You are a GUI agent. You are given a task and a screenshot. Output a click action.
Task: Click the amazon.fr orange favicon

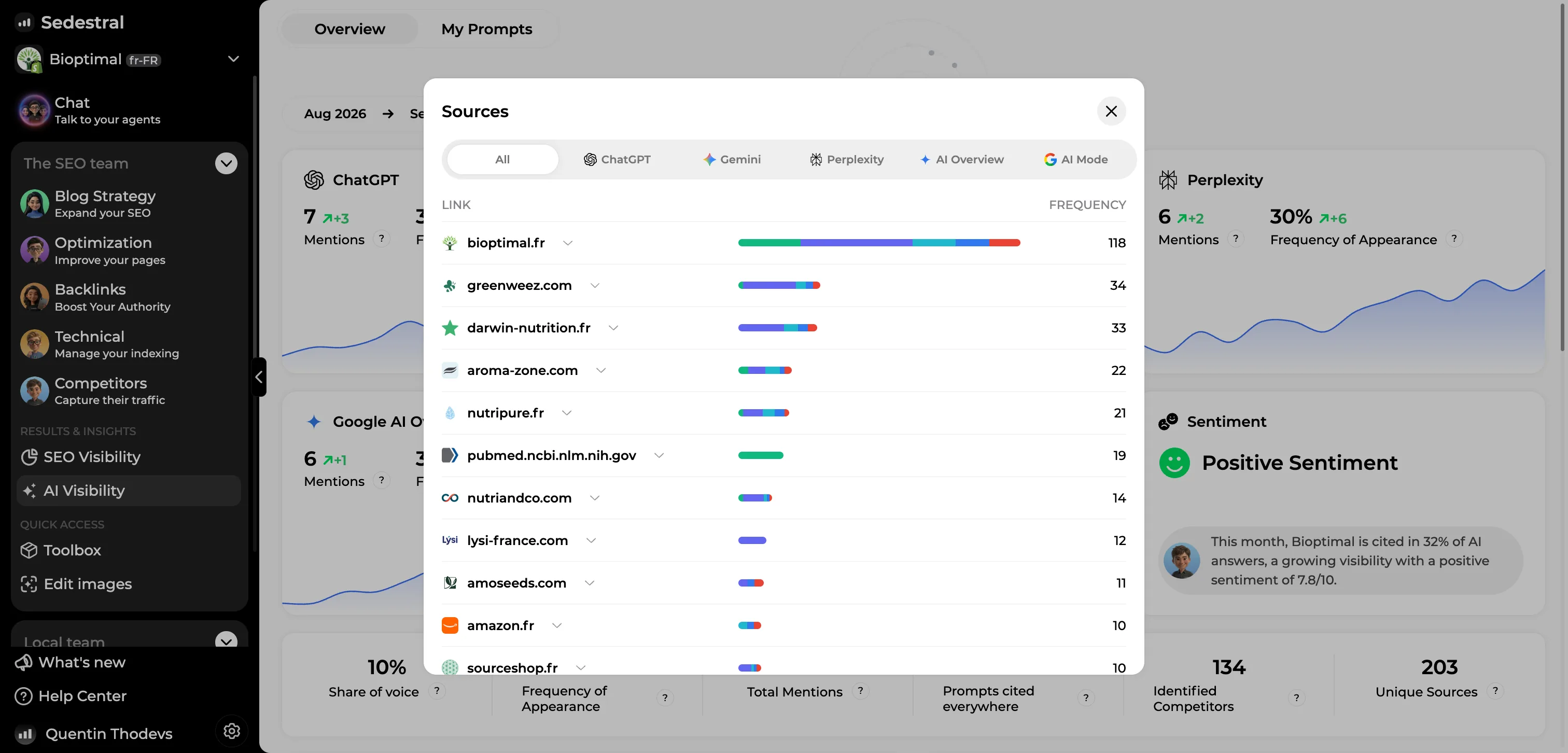(450, 626)
